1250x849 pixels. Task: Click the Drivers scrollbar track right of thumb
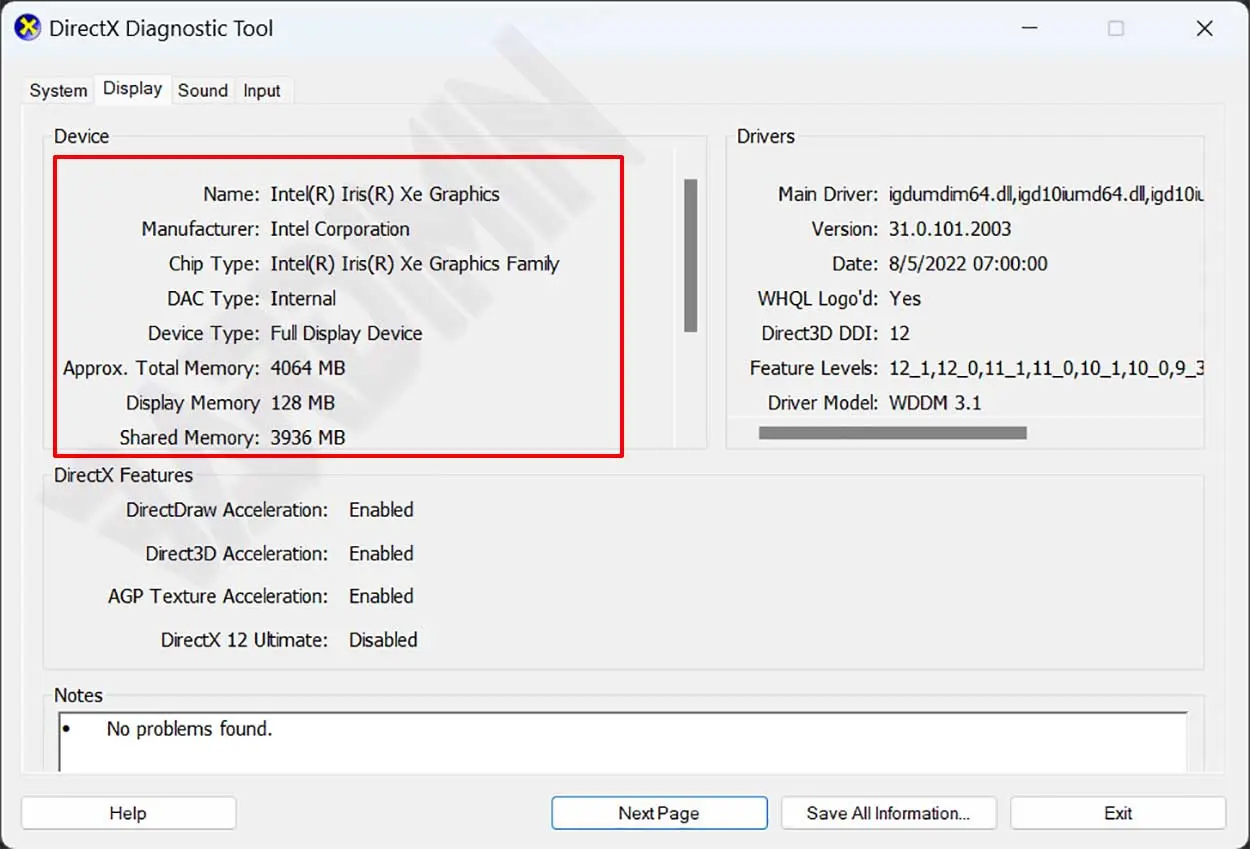(1110, 433)
